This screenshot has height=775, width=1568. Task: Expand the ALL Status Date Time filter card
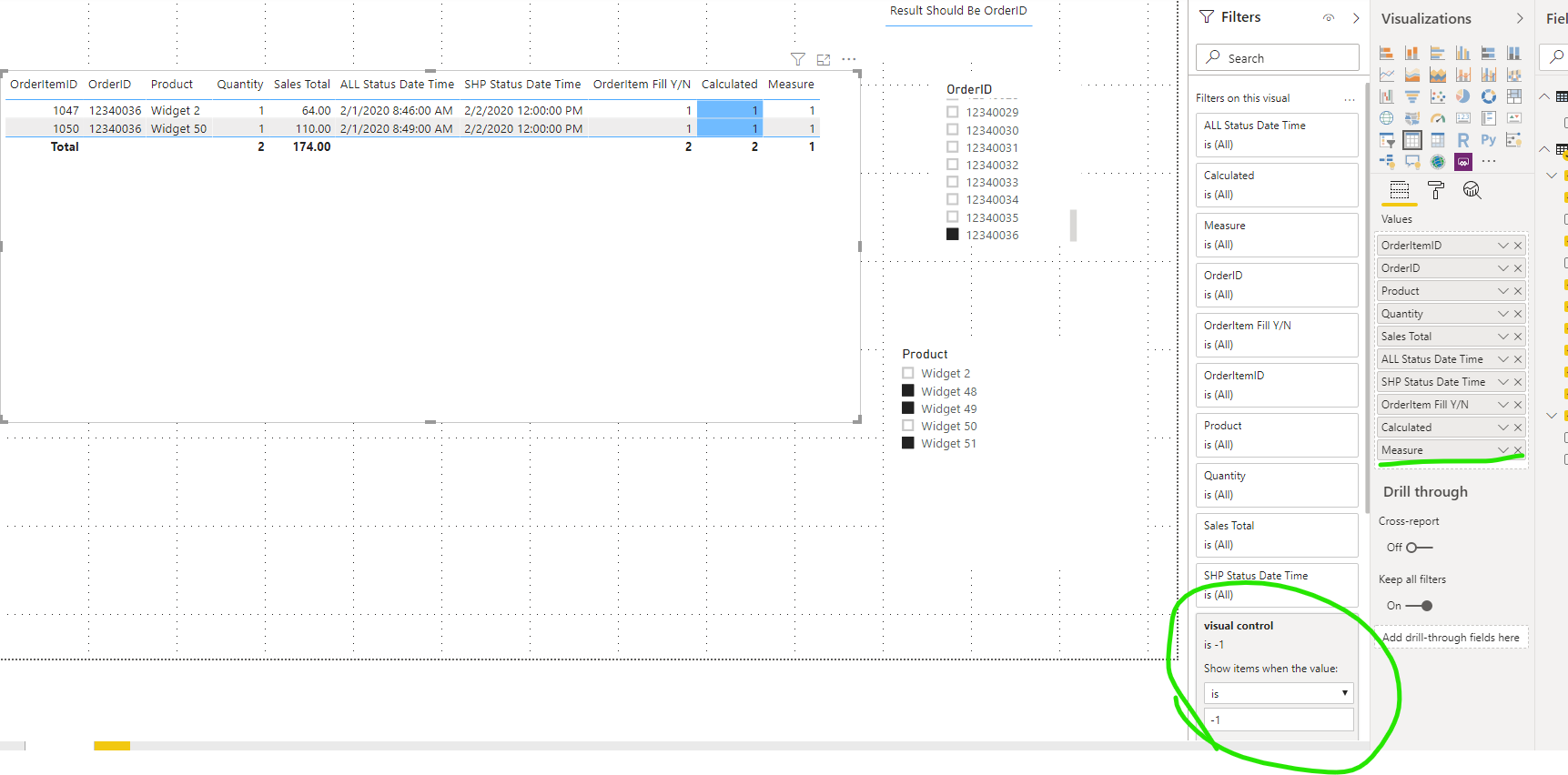tap(1277, 135)
